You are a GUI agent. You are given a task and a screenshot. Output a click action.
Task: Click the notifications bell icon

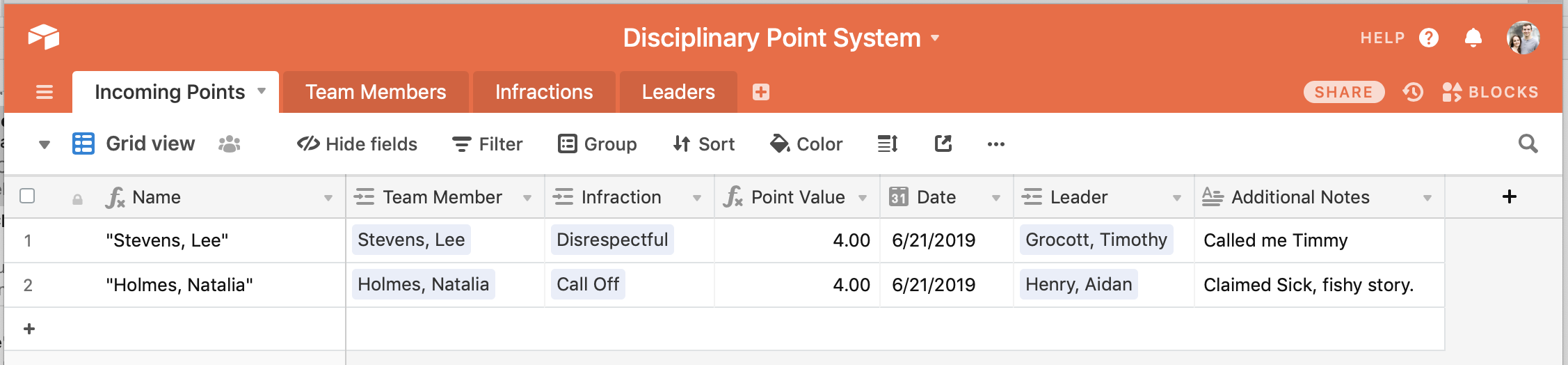click(x=1473, y=38)
